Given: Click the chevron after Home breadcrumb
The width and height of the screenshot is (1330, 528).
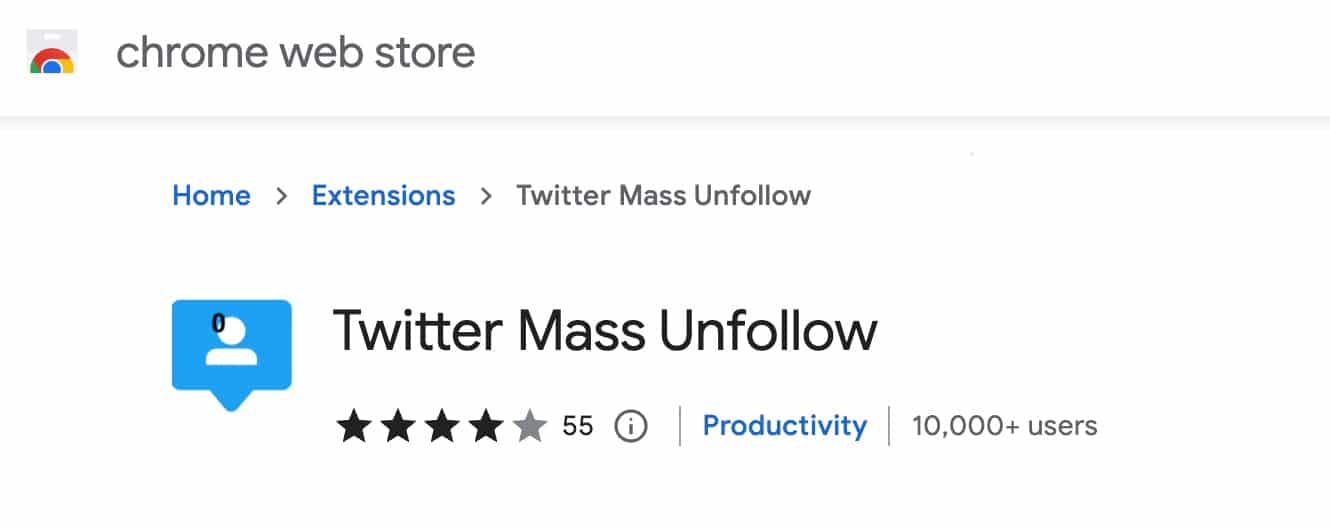Looking at the screenshot, I should (x=282, y=196).
